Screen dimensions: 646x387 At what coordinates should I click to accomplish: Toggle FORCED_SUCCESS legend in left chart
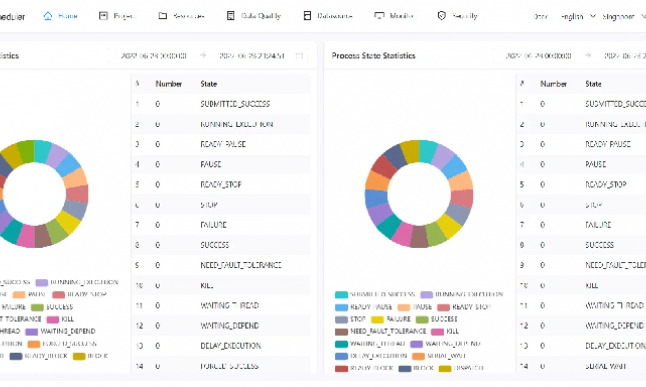62,344
